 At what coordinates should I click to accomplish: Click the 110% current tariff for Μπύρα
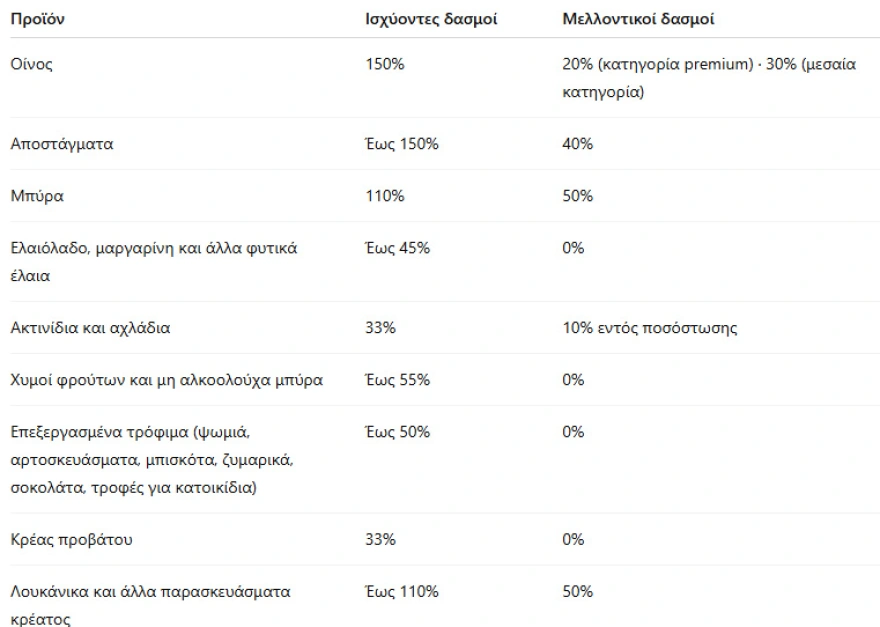(385, 196)
